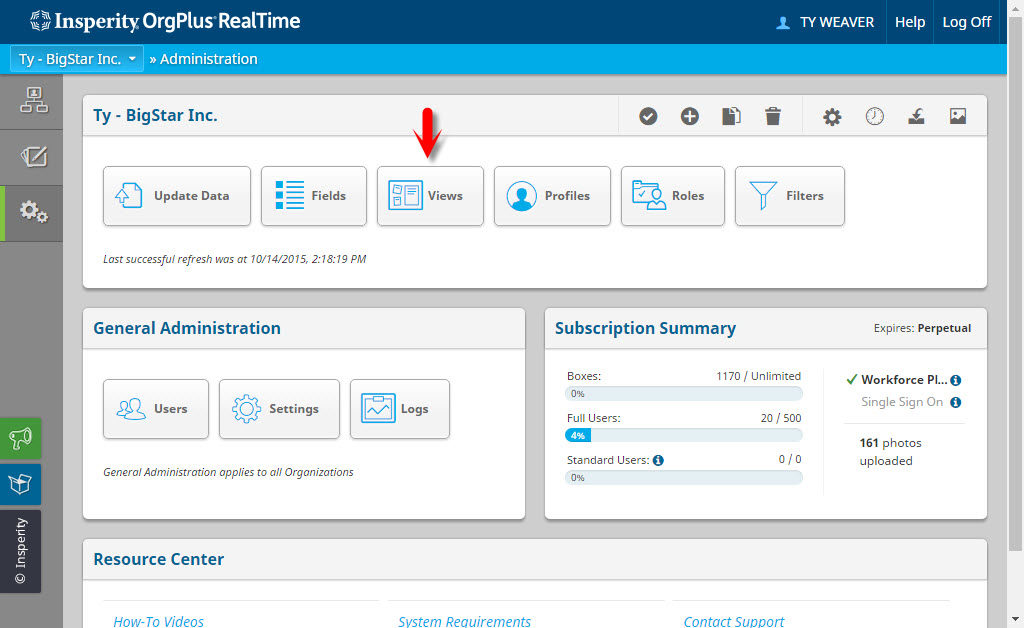The width and height of the screenshot is (1024, 628).
Task: Click the download arrow toolbar icon
Action: click(916, 116)
